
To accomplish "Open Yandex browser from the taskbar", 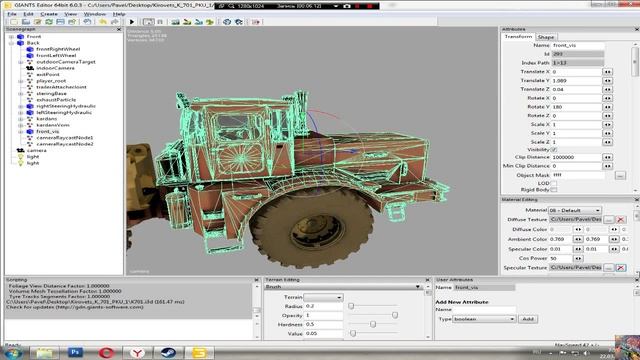I will [x=137, y=352].
